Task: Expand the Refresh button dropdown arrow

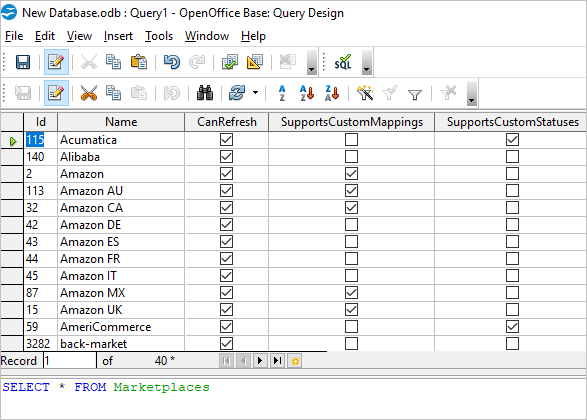Action: 255,92
